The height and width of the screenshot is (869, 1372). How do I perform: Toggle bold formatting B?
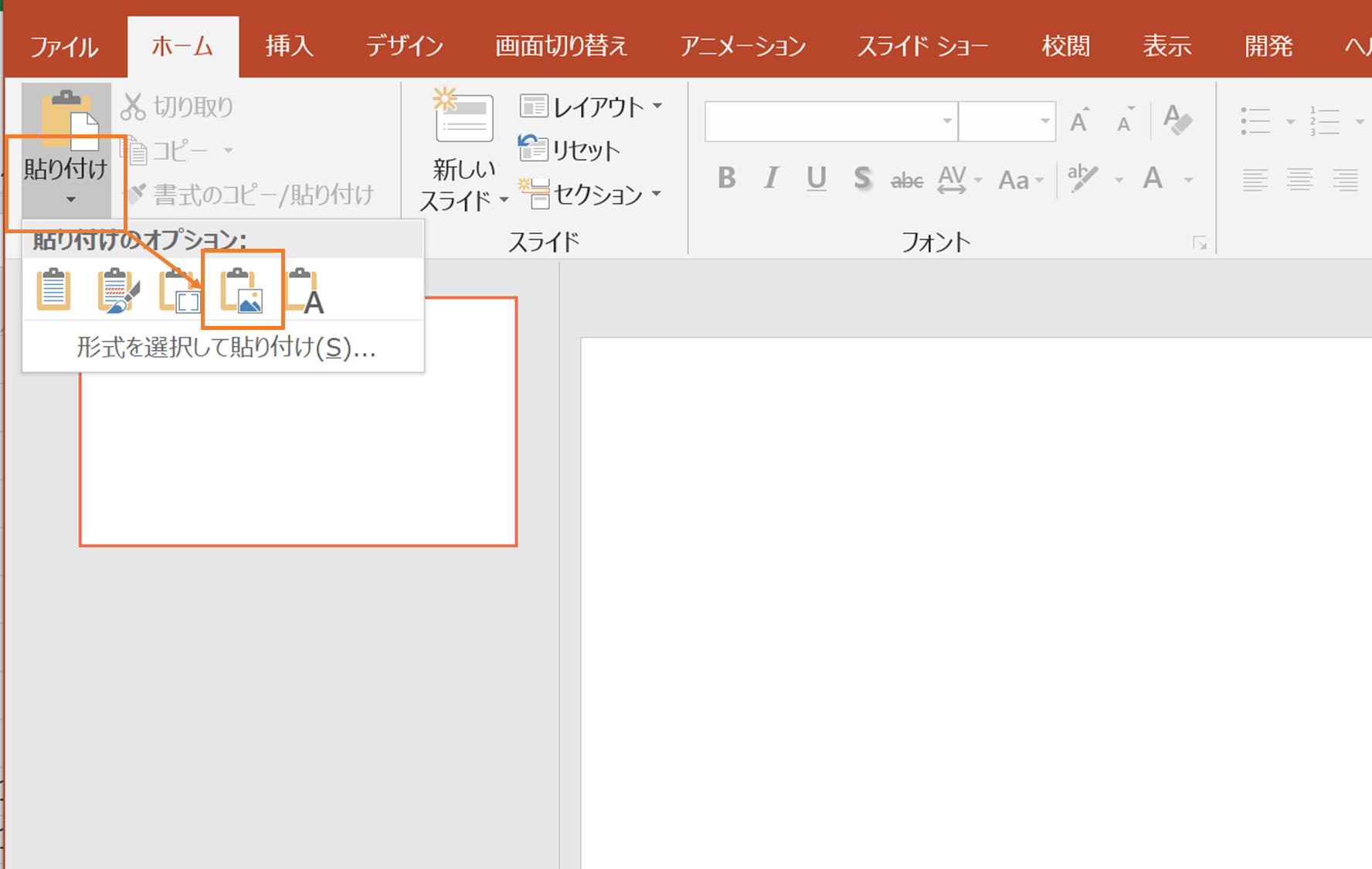click(x=726, y=178)
